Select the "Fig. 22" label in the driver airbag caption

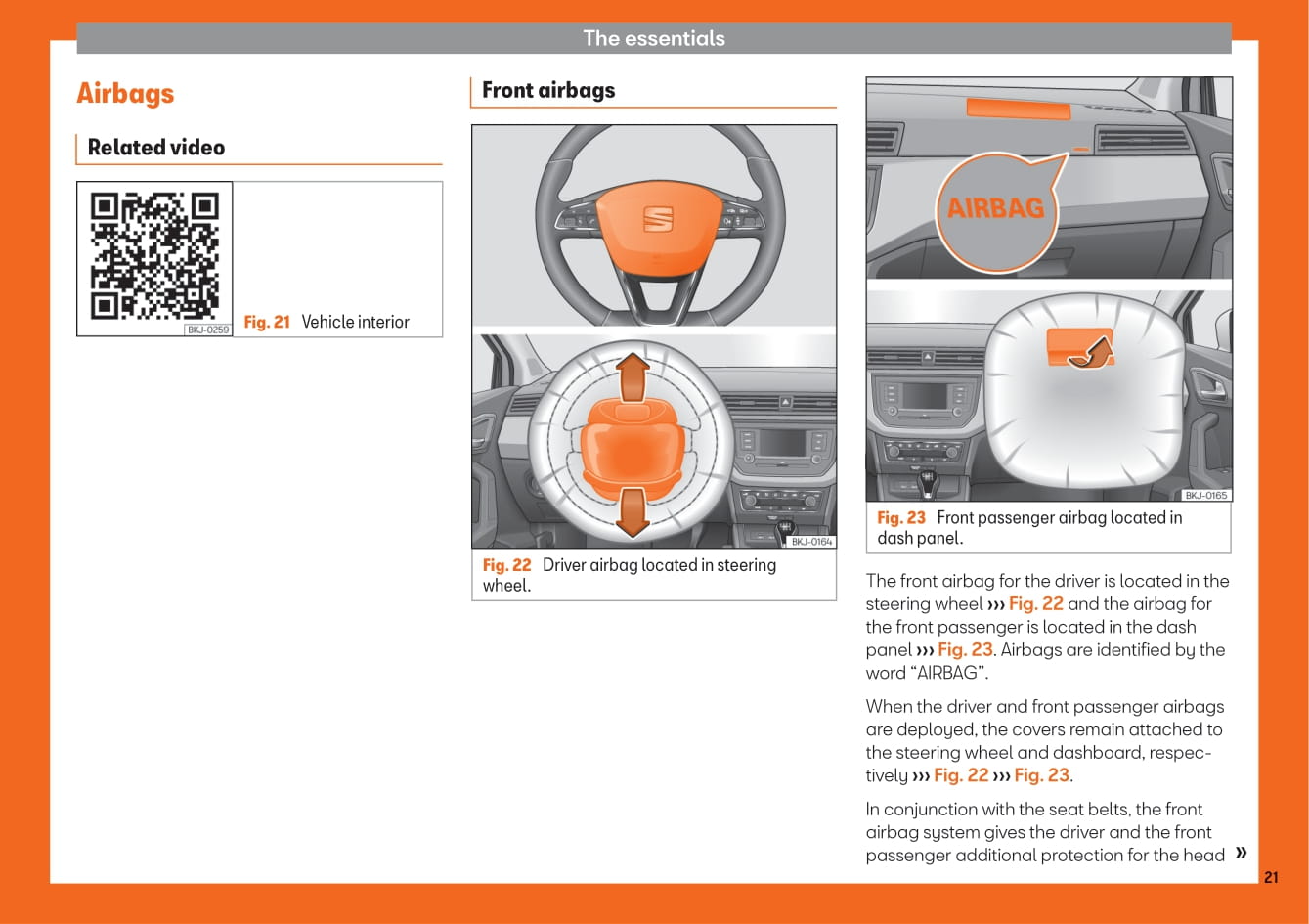pyautogui.click(x=506, y=565)
